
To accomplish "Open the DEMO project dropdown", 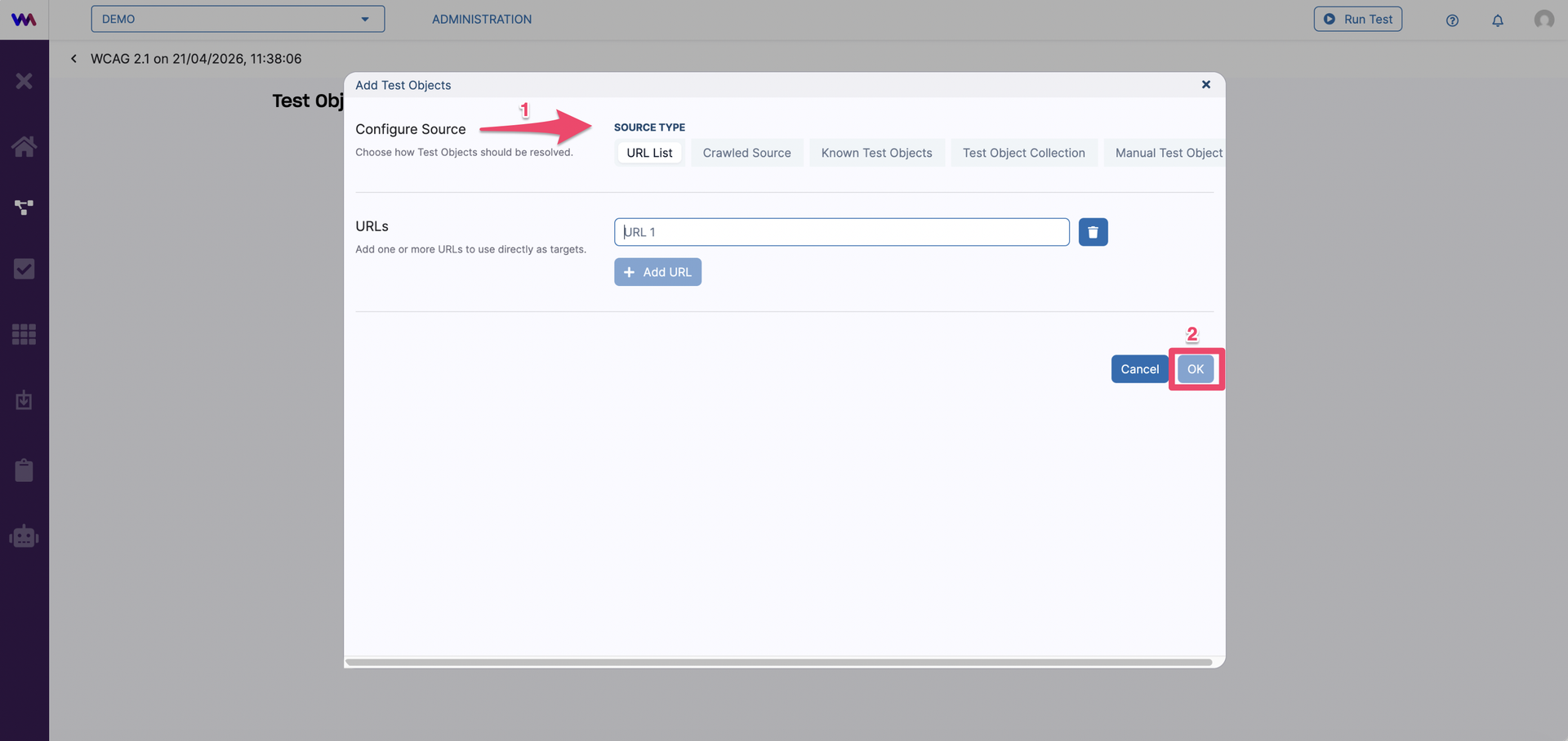I will 238,19.
